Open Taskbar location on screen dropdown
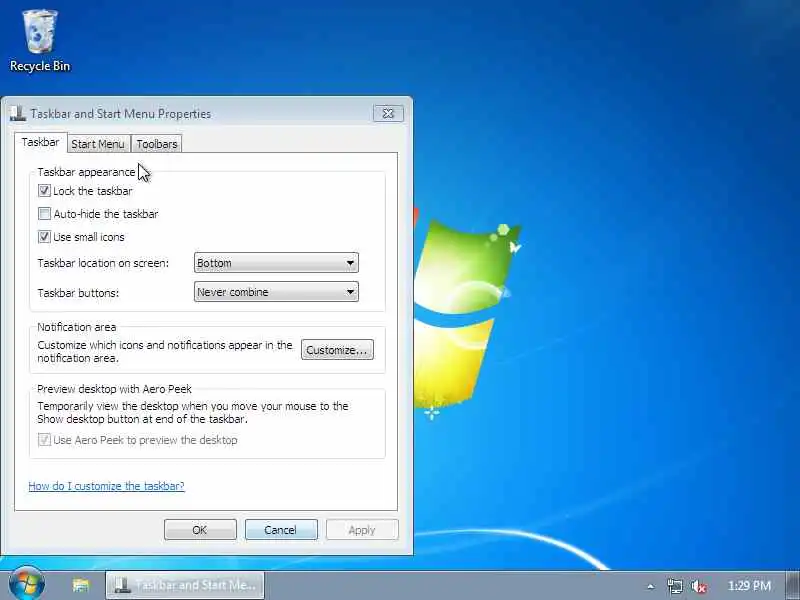This screenshot has width=800, height=600. pos(276,263)
